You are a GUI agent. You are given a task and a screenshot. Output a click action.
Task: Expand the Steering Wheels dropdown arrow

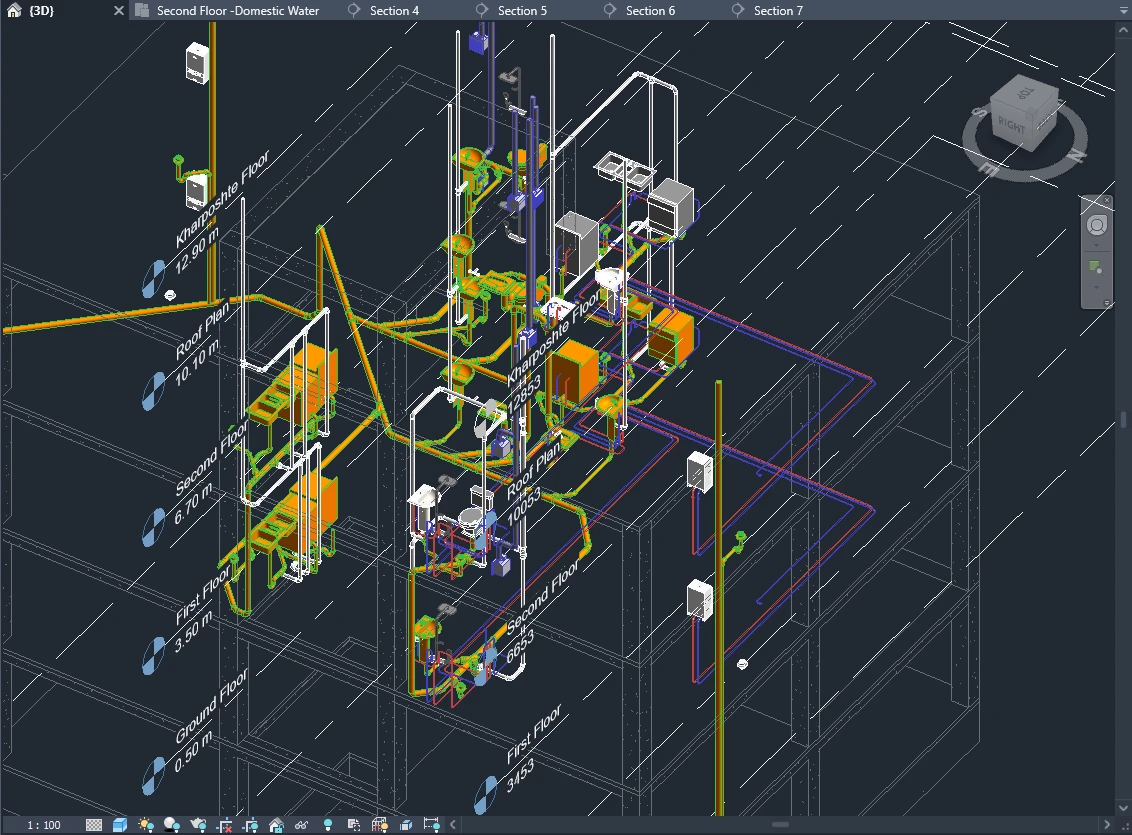(1096, 245)
